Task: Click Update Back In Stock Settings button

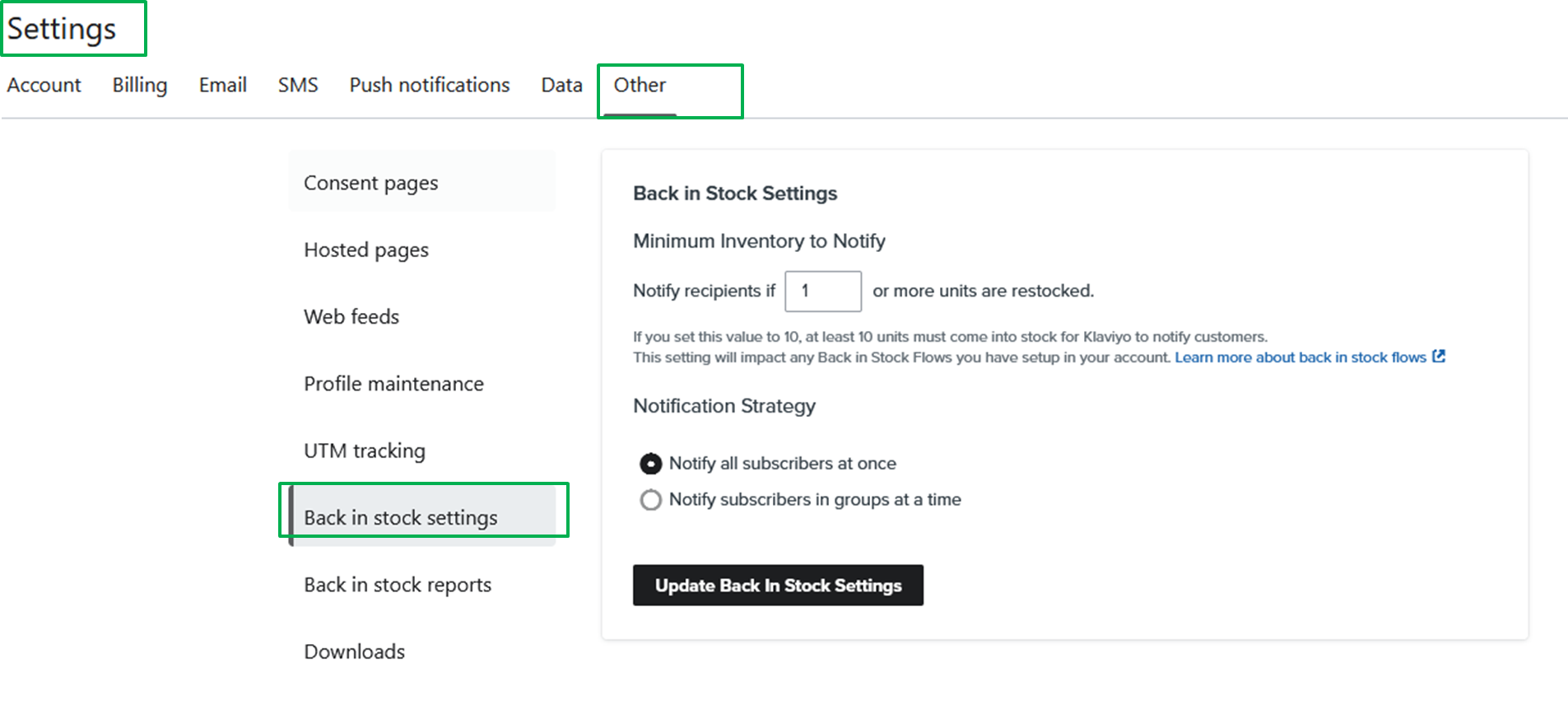Action: pyautogui.click(x=778, y=586)
